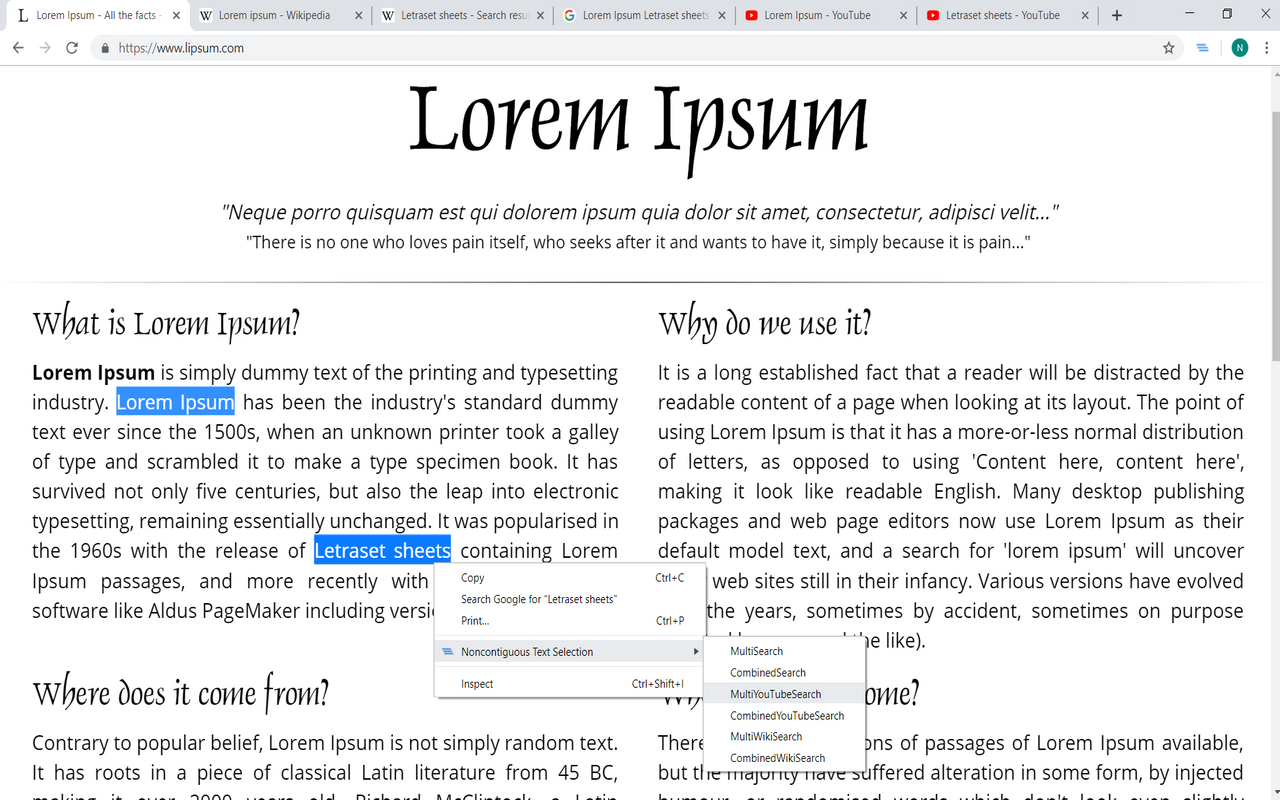
Task: Open Chrome's three-dot customize menu
Action: point(1267,47)
